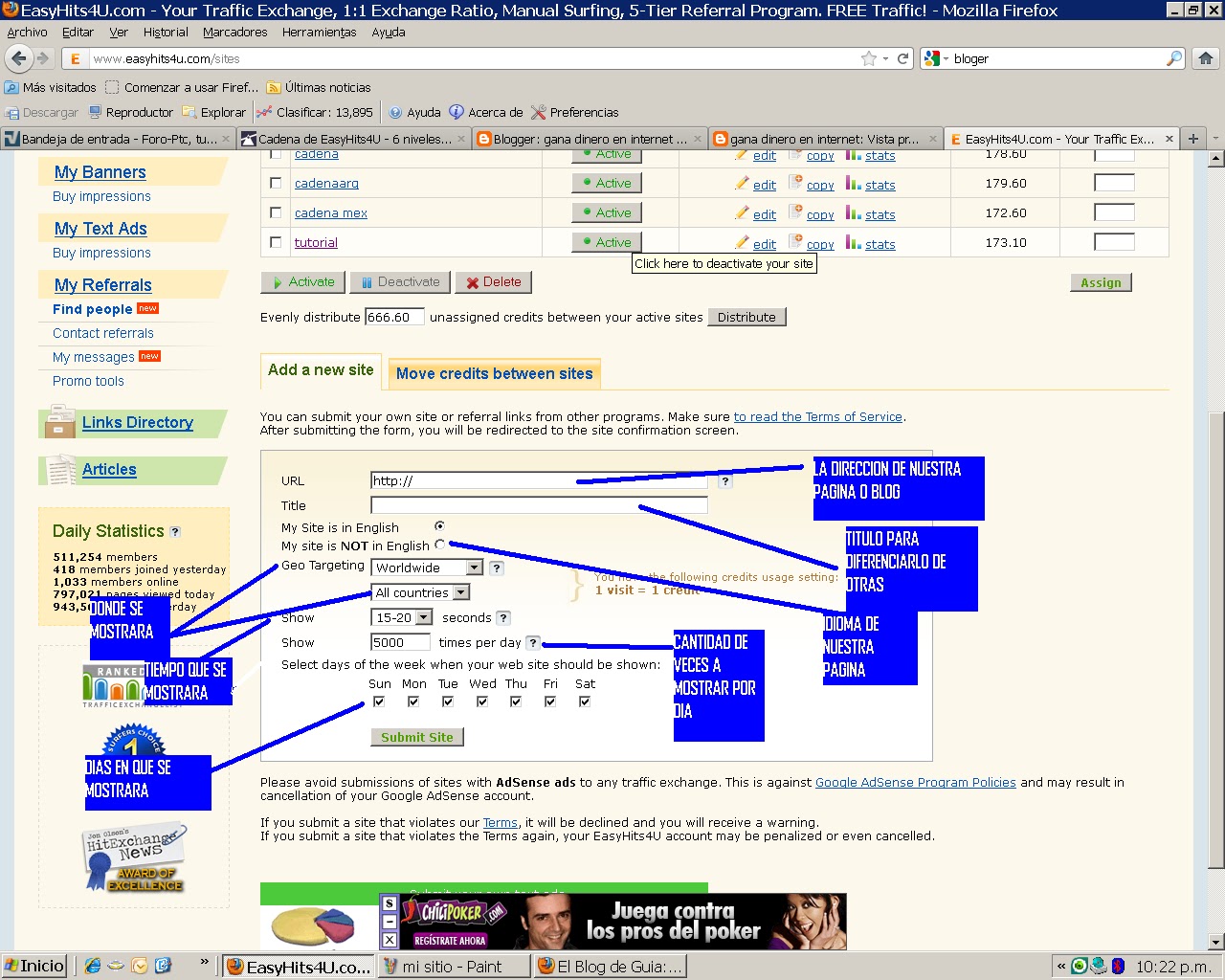Open the Inicio start button
Viewport: 1225px width, 980px height.
tap(34, 966)
